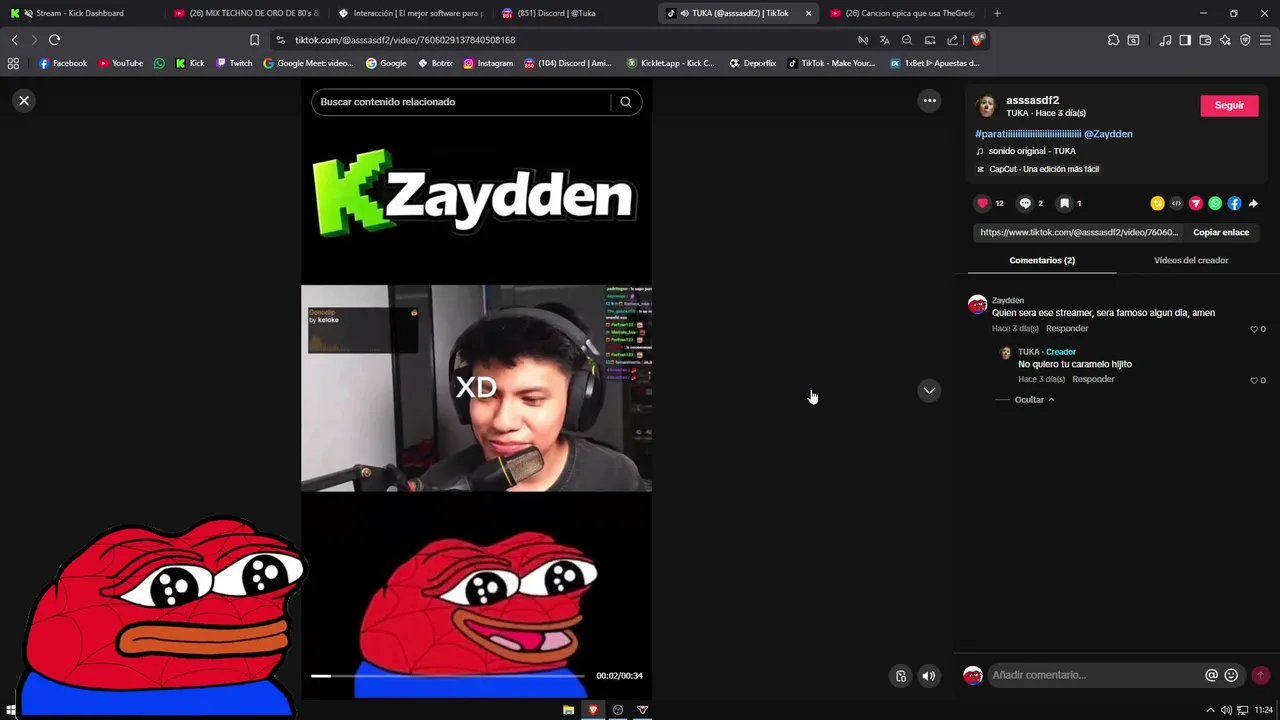Screen dimensions: 1280x720
Task: Open the Deporflix bookmark
Action: click(x=752, y=63)
